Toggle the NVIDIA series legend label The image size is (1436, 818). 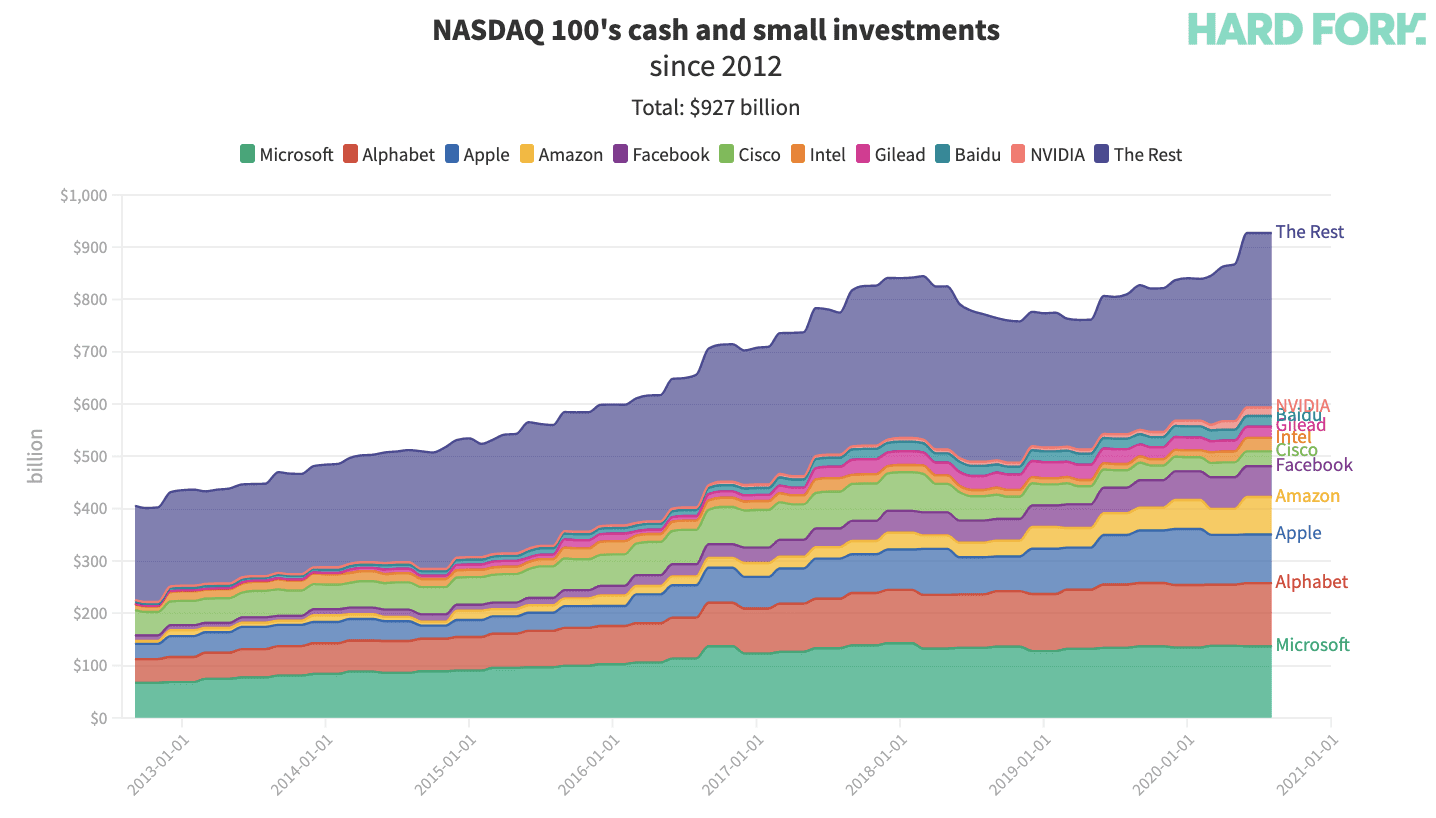[x=1057, y=155]
